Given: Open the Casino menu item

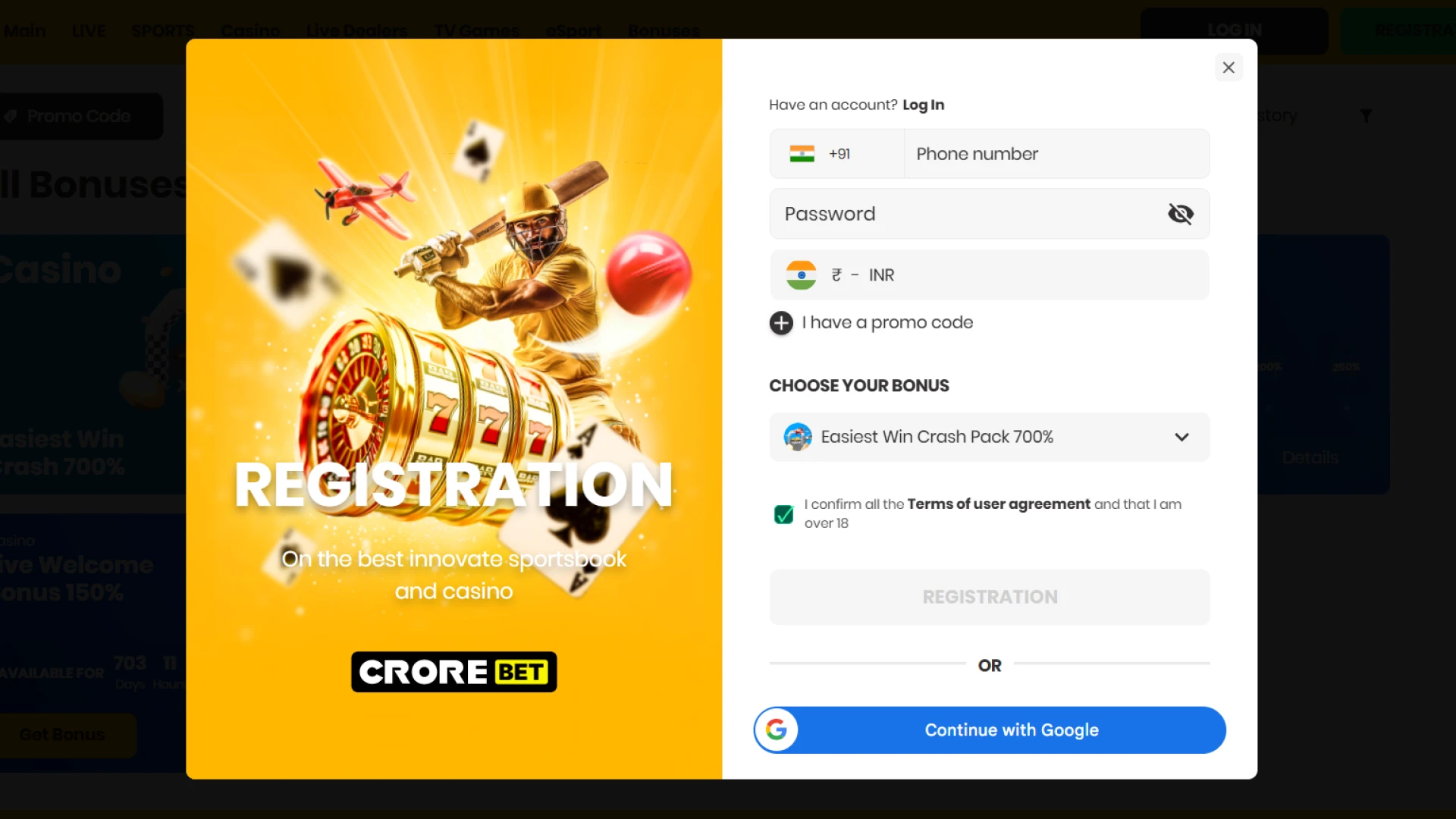Looking at the screenshot, I should (x=250, y=31).
